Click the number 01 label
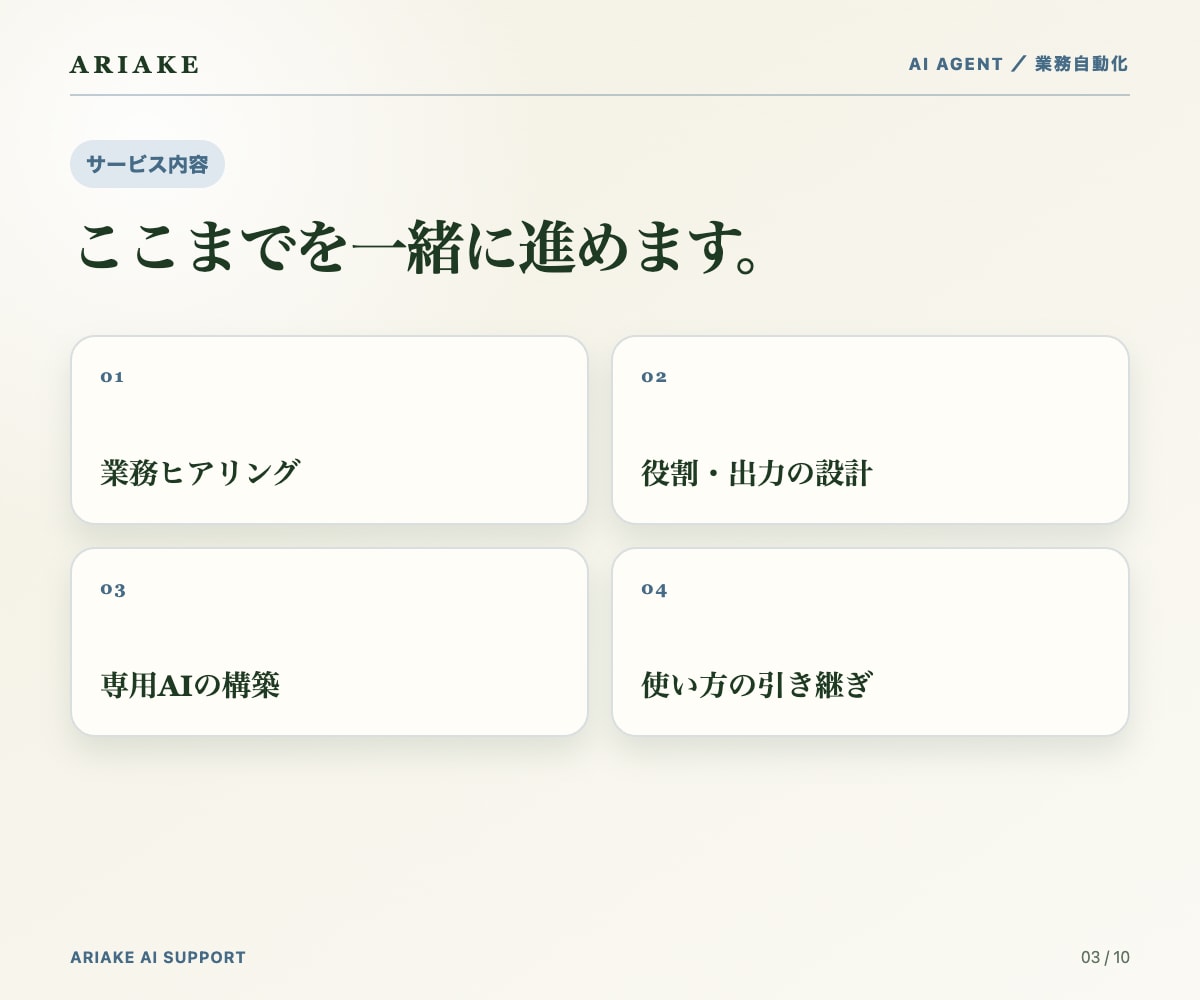 112,377
